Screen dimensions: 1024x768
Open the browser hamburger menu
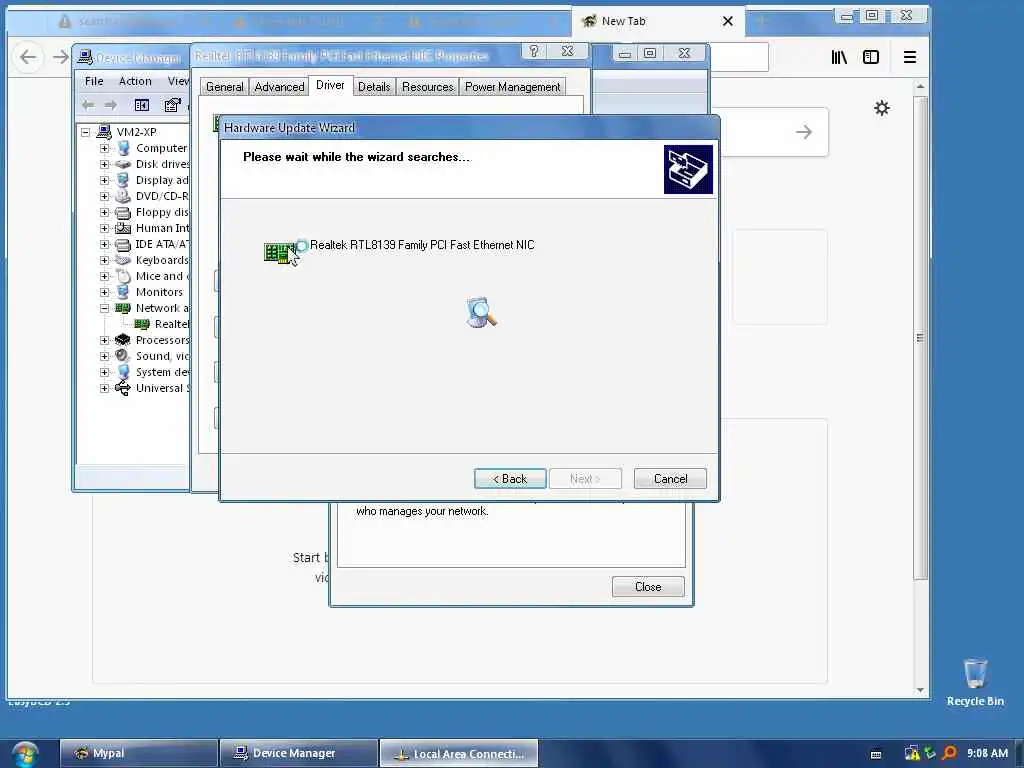click(910, 57)
